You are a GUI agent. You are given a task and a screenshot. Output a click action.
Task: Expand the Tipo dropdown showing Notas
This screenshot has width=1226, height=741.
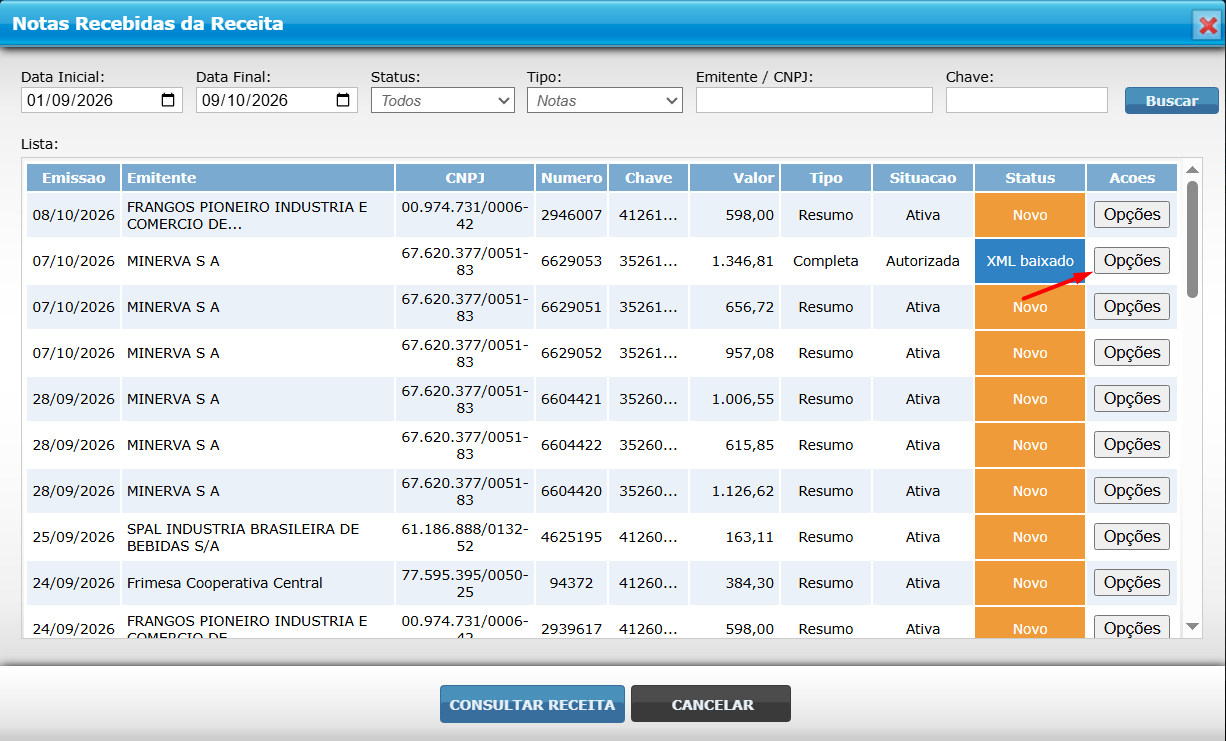605,100
